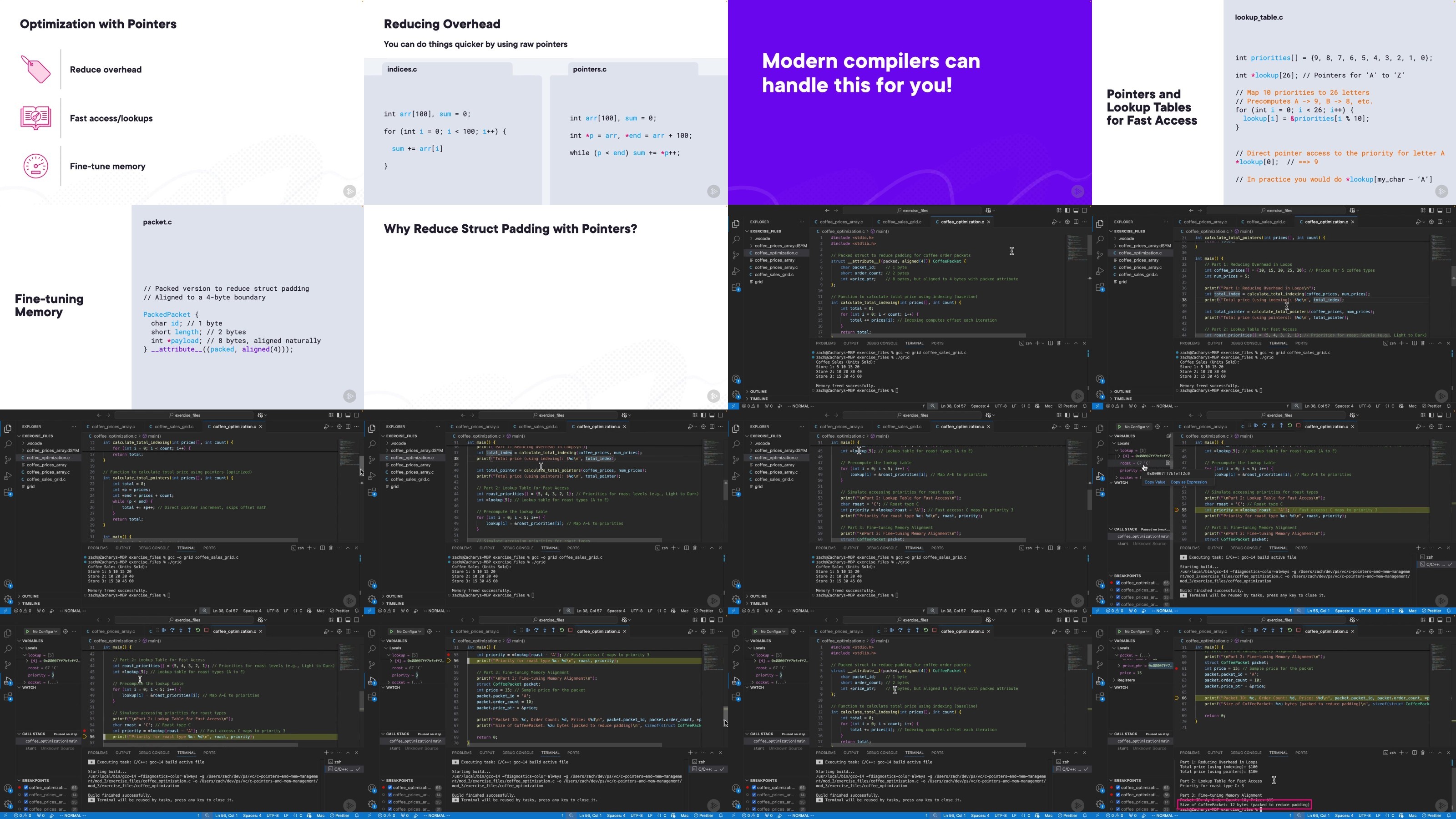In the Ln 66 frame, click debug Restart icon
The image size is (1456, 819).
point(1290,630)
